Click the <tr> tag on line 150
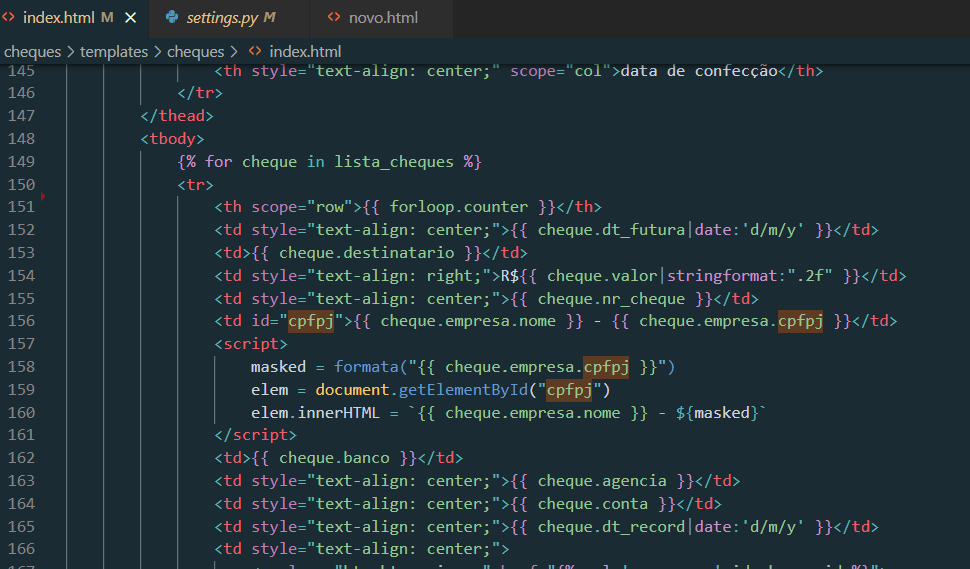This screenshot has height=569, width=970. [x=195, y=184]
